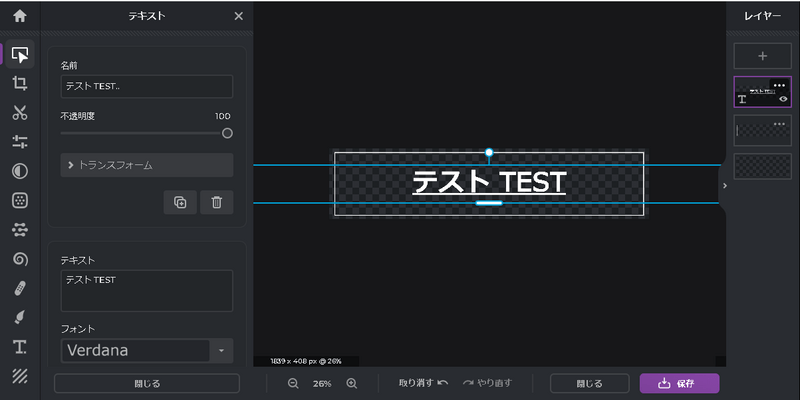800x400 pixels.
Task: Select the Cutout scissors tool
Action: 19,113
